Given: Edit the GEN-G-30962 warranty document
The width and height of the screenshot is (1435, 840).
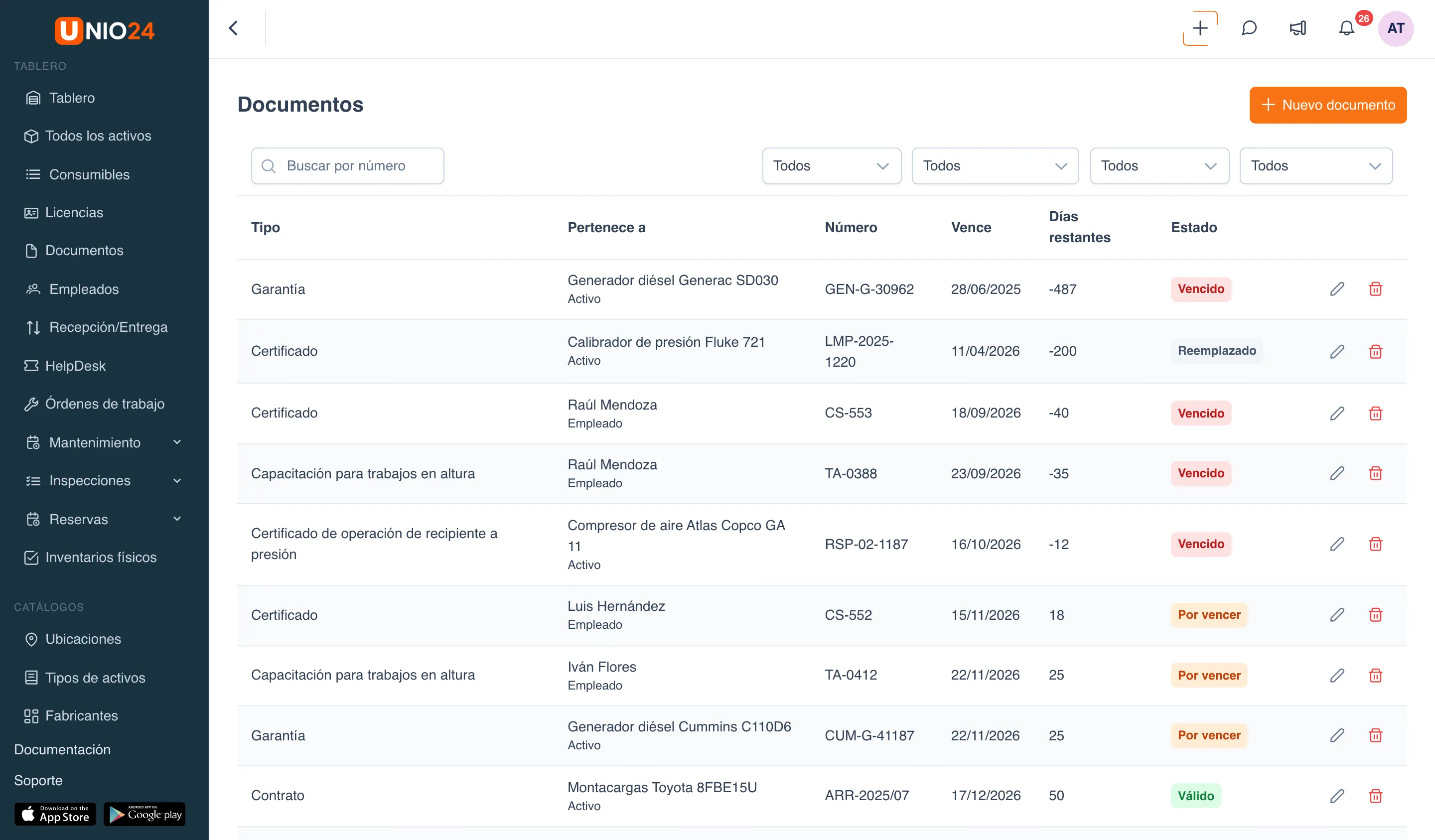Looking at the screenshot, I should [1337, 289].
